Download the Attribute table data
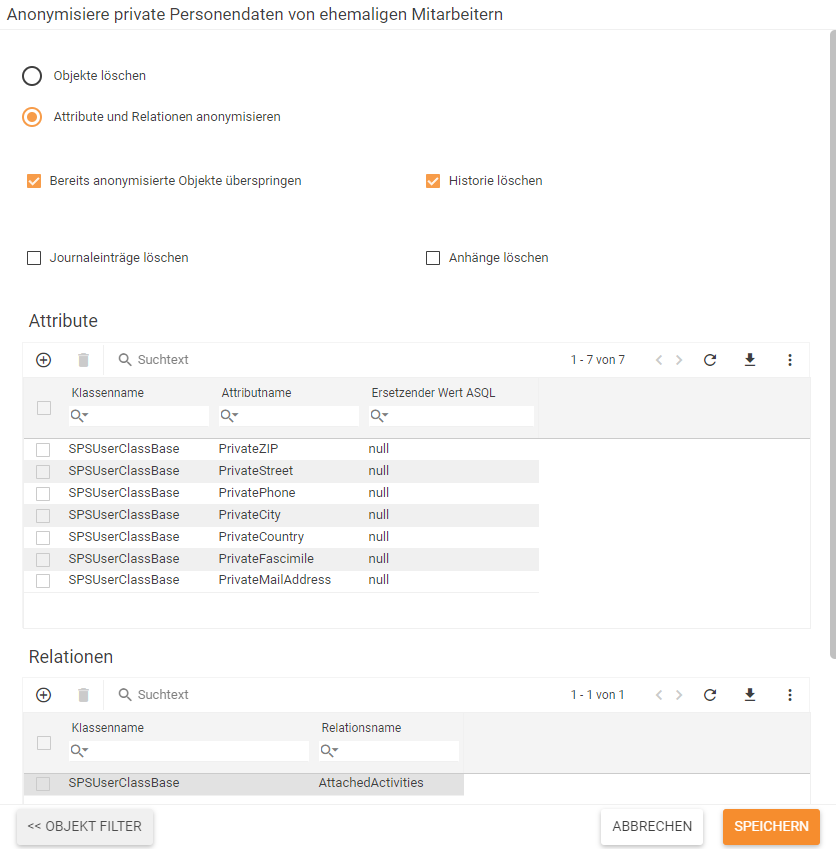Image resolution: width=836 pixels, height=849 pixels. point(750,360)
